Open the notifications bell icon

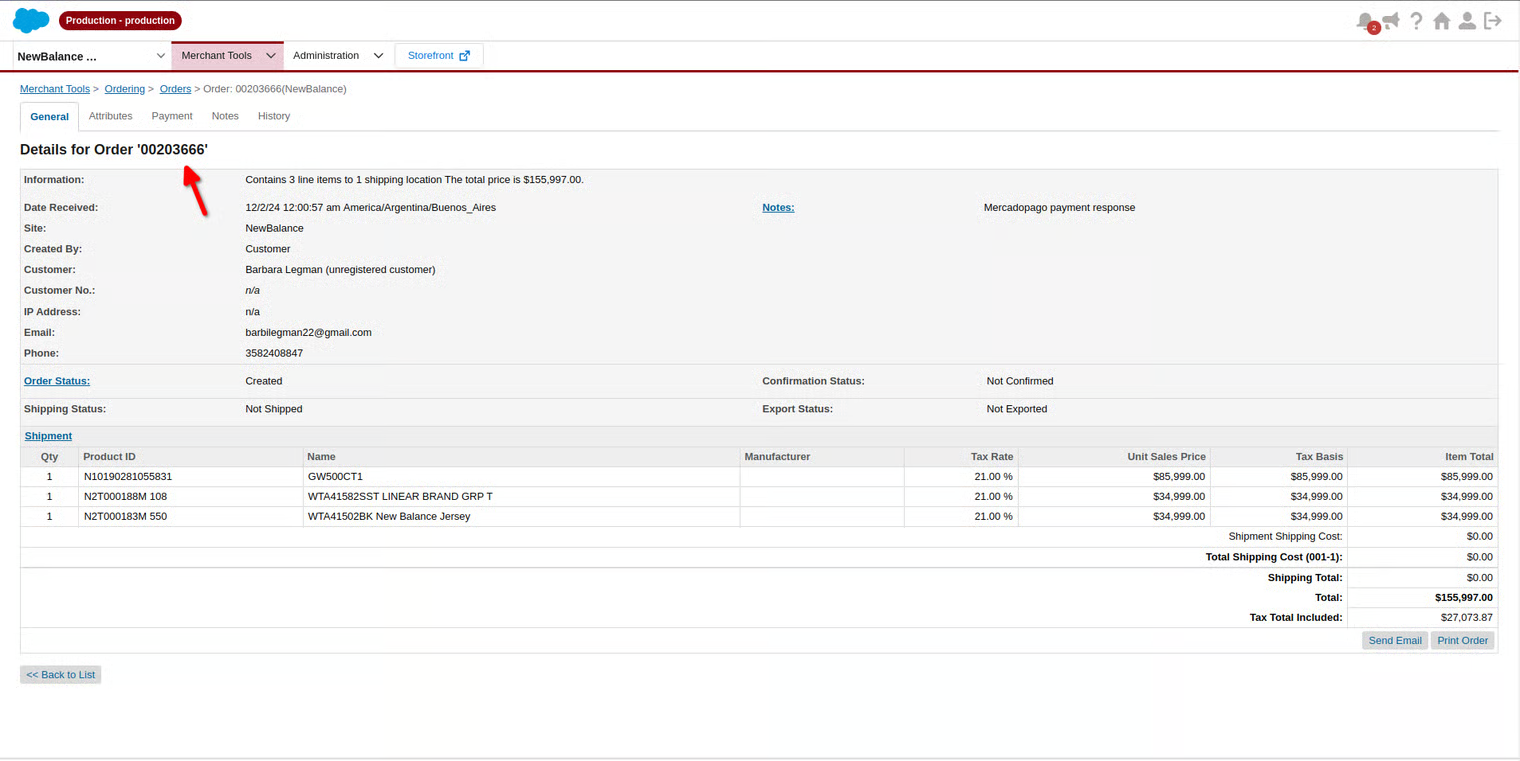1364,21
